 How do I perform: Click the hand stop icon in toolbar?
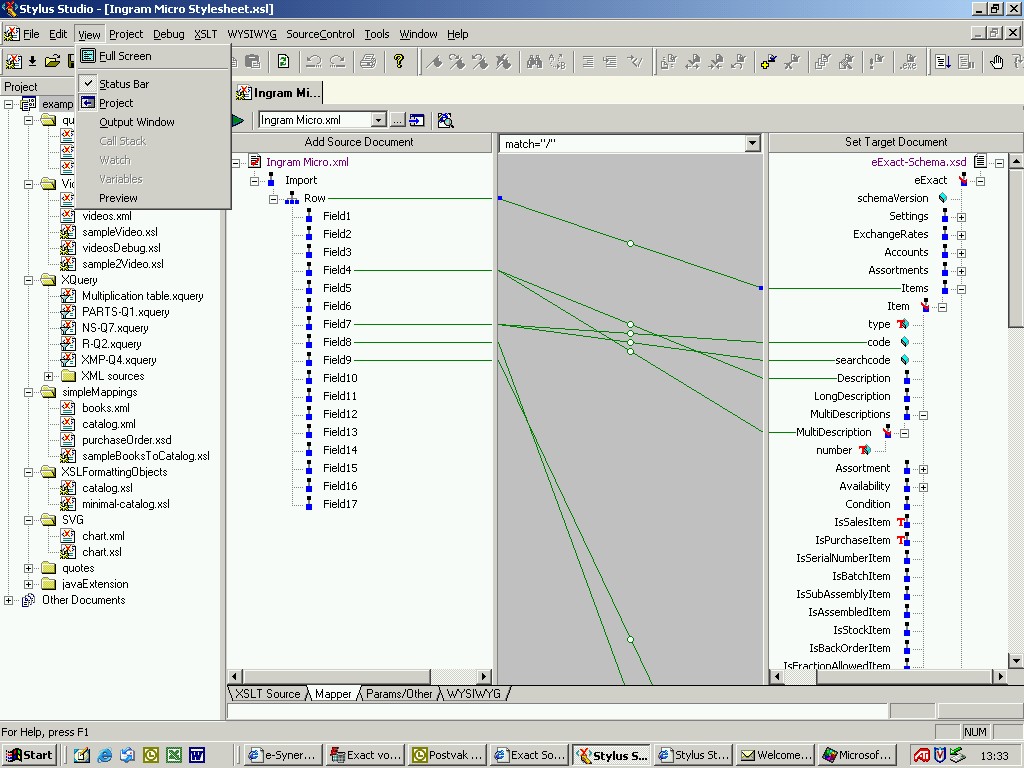pyautogui.click(x=996, y=61)
